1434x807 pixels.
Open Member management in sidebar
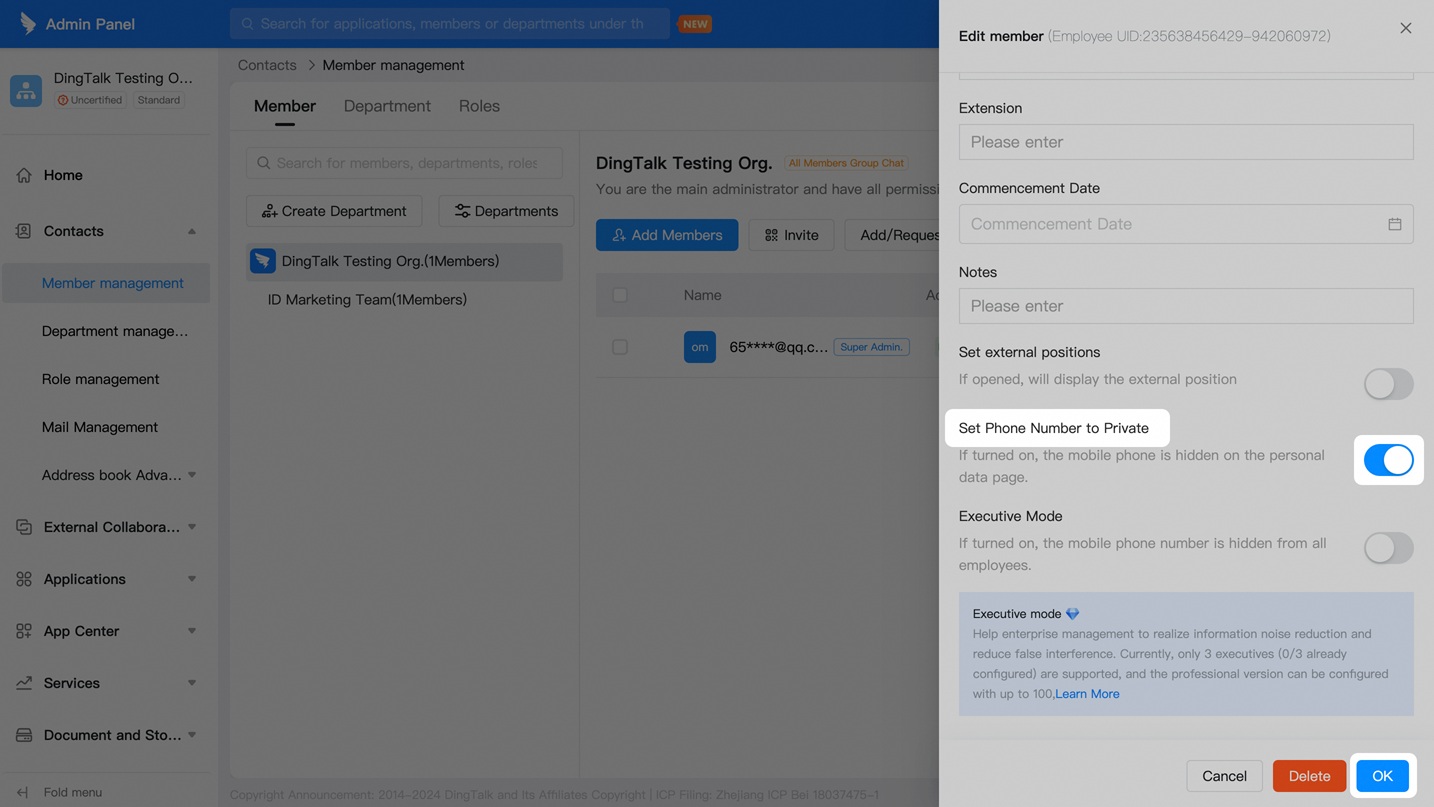click(x=107, y=283)
